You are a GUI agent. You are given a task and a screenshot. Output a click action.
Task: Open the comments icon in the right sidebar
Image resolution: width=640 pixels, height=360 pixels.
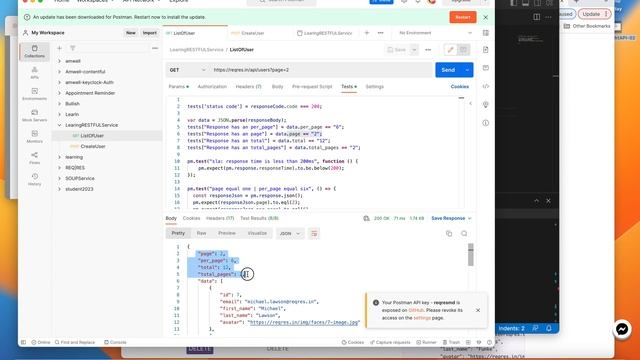pyautogui.click(x=486, y=68)
